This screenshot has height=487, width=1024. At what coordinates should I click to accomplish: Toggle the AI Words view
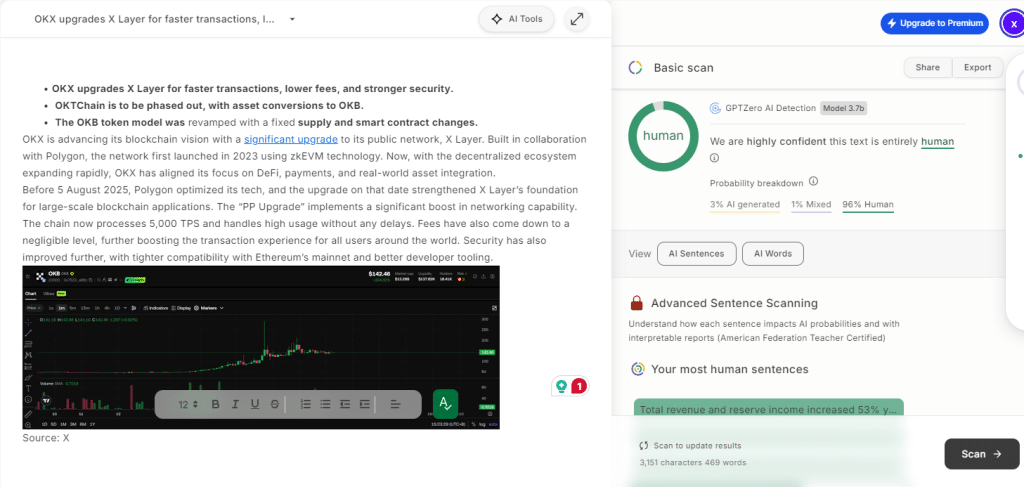(x=772, y=254)
